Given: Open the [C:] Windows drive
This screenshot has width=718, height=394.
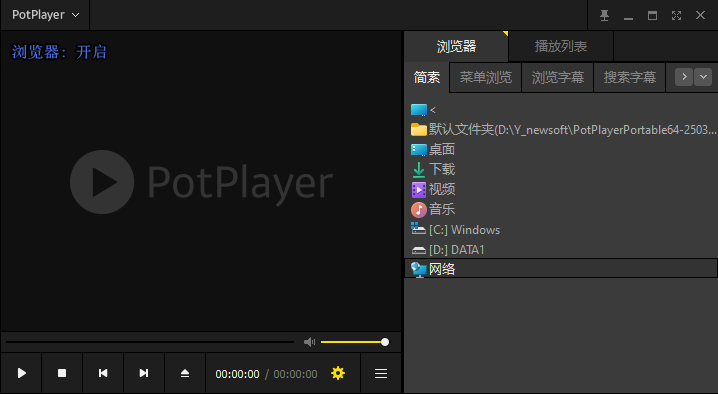Looking at the screenshot, I should pyautogui.click(x=561, y=230).
